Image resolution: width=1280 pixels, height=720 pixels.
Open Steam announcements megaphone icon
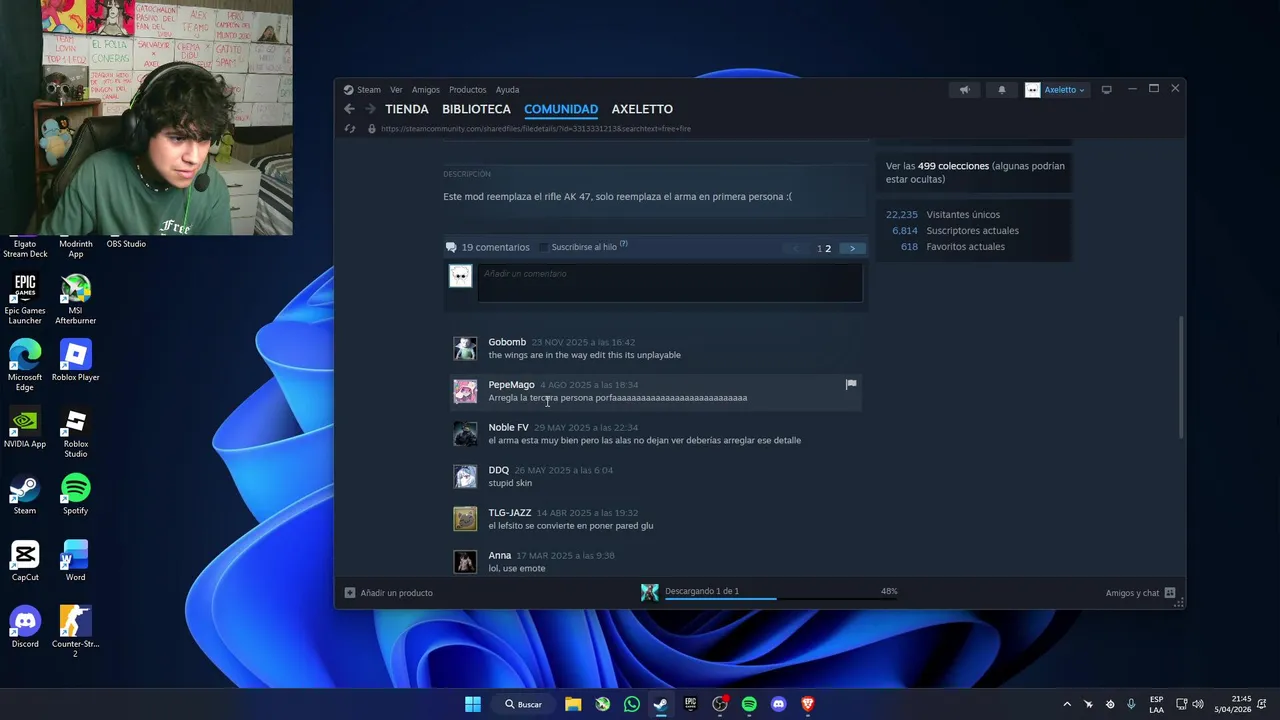(x=965, y=90)
